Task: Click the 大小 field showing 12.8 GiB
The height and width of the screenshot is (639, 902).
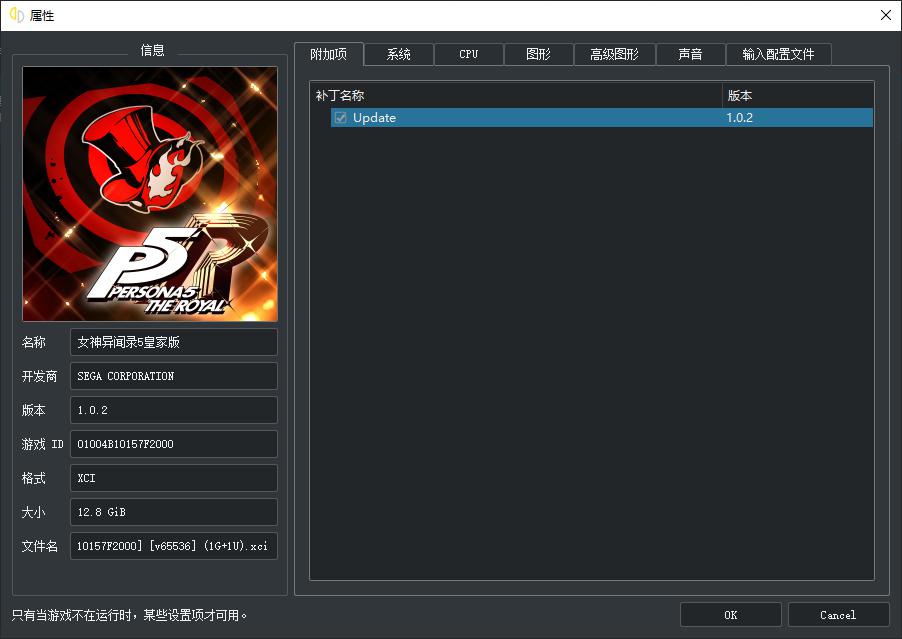Action: click(x=174, y=512)
